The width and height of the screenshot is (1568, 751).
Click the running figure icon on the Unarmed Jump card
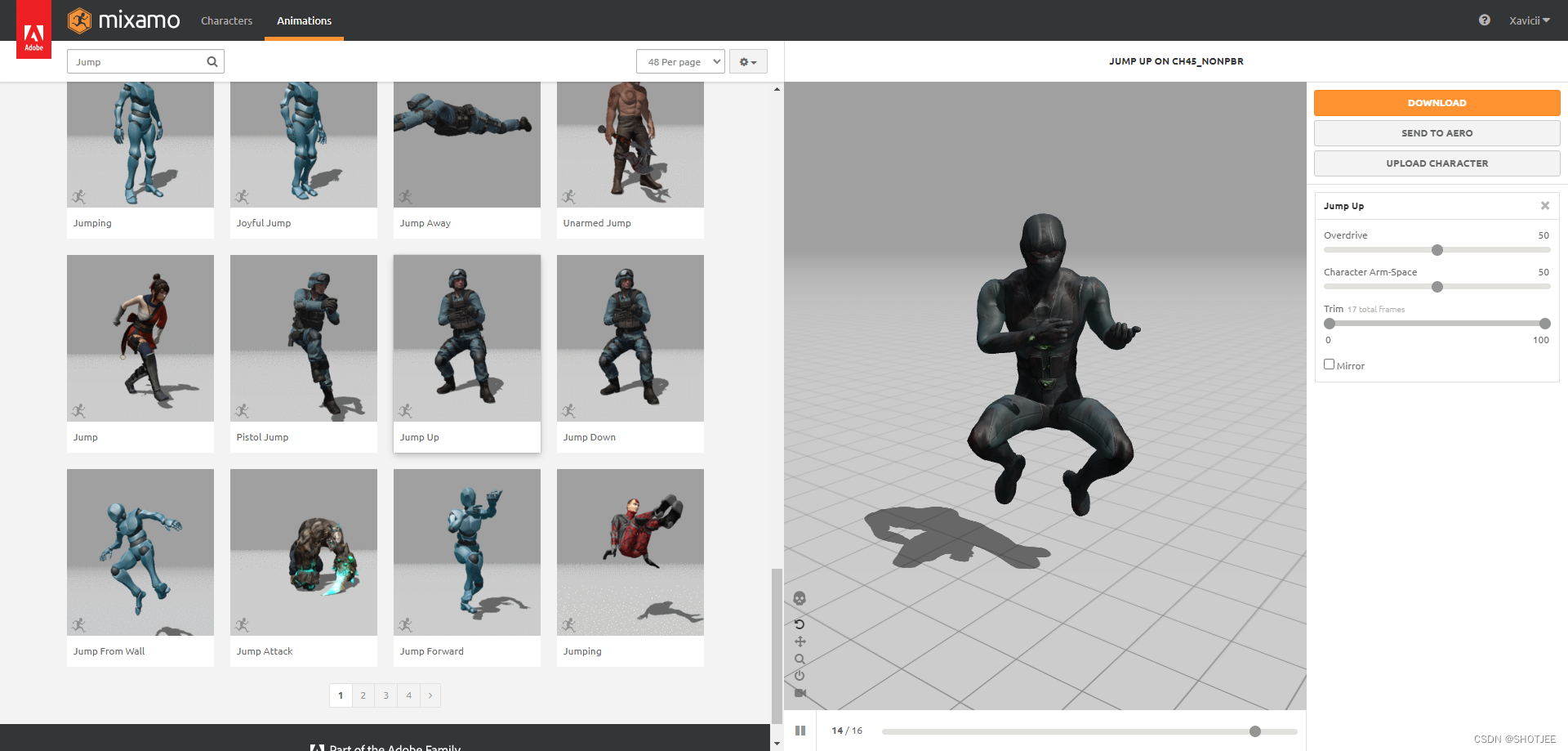click(x=568, y=197)
